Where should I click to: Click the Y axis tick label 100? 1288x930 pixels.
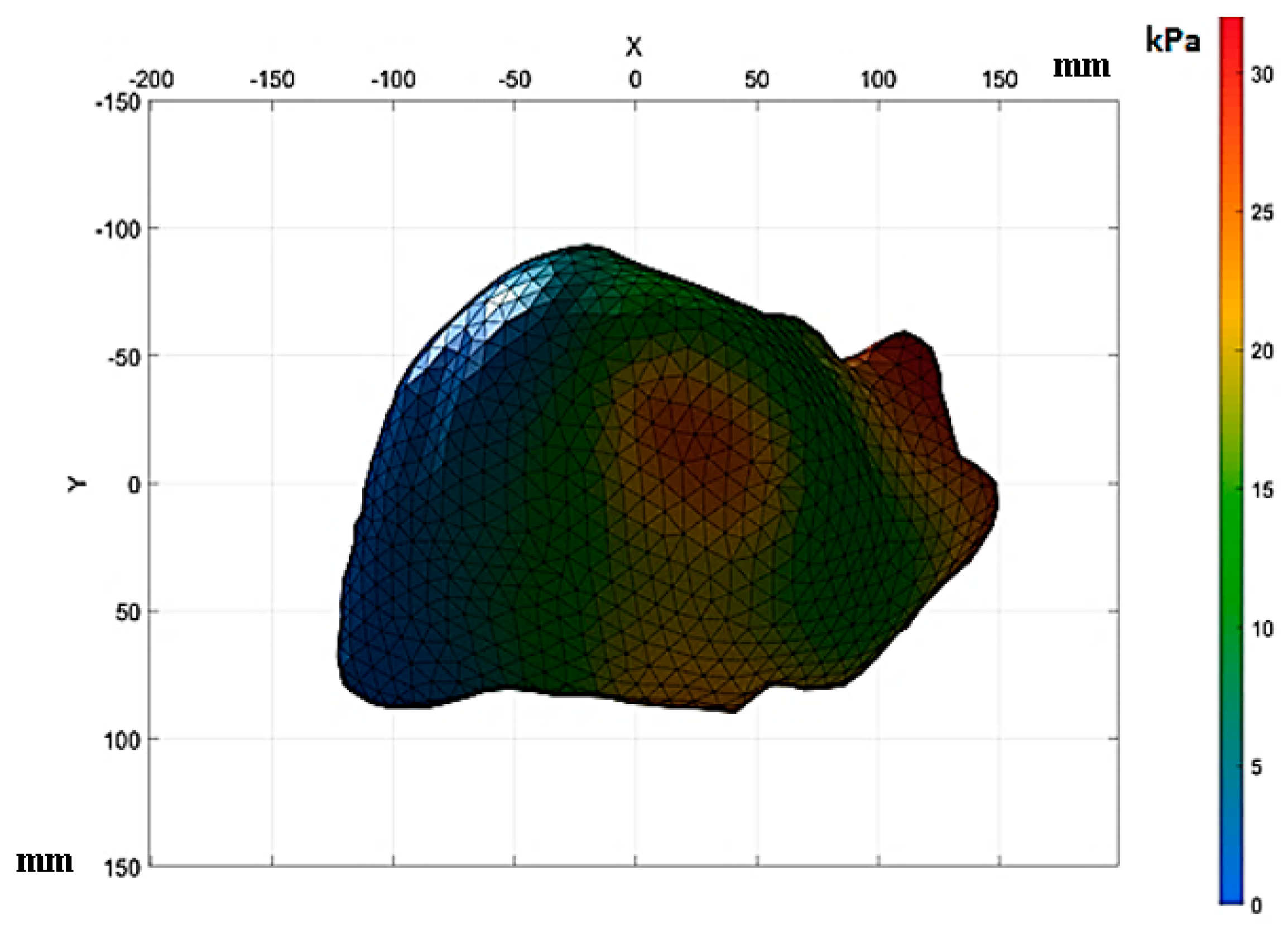(x=122, y=741)
